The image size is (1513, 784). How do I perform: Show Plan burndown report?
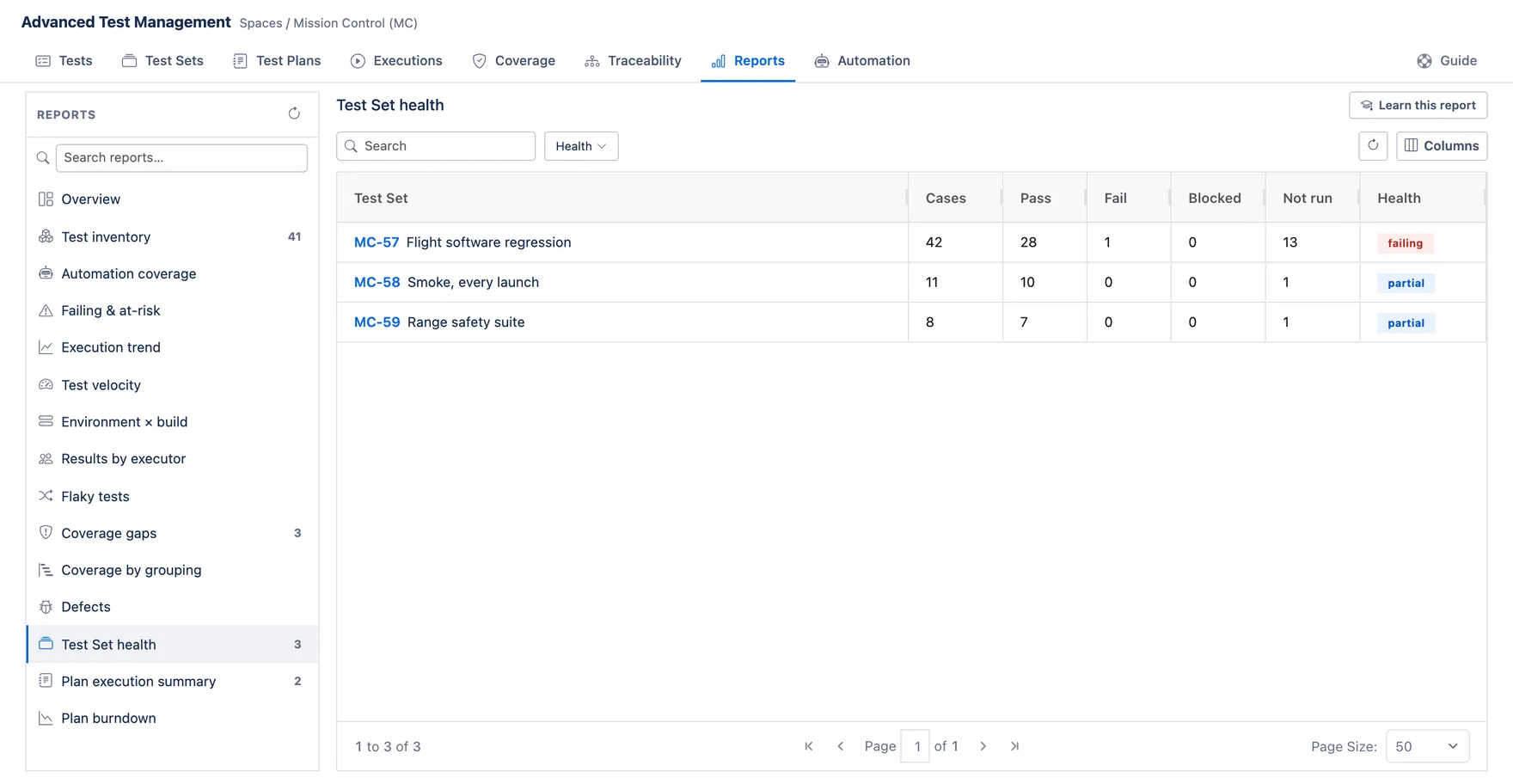pyautogui.click(x=173, y=718)
